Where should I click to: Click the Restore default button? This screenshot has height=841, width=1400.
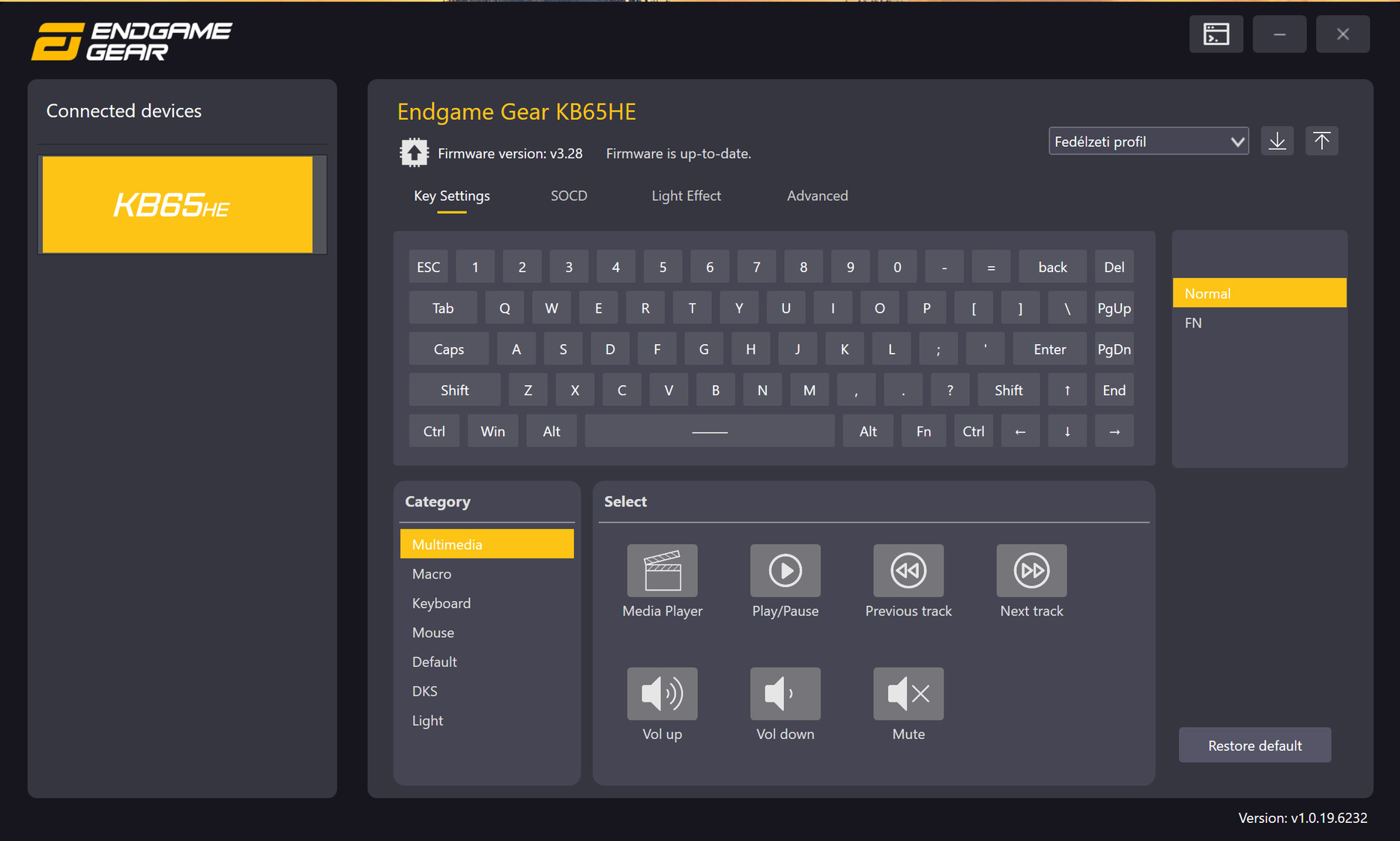(x=1255, y=745)
